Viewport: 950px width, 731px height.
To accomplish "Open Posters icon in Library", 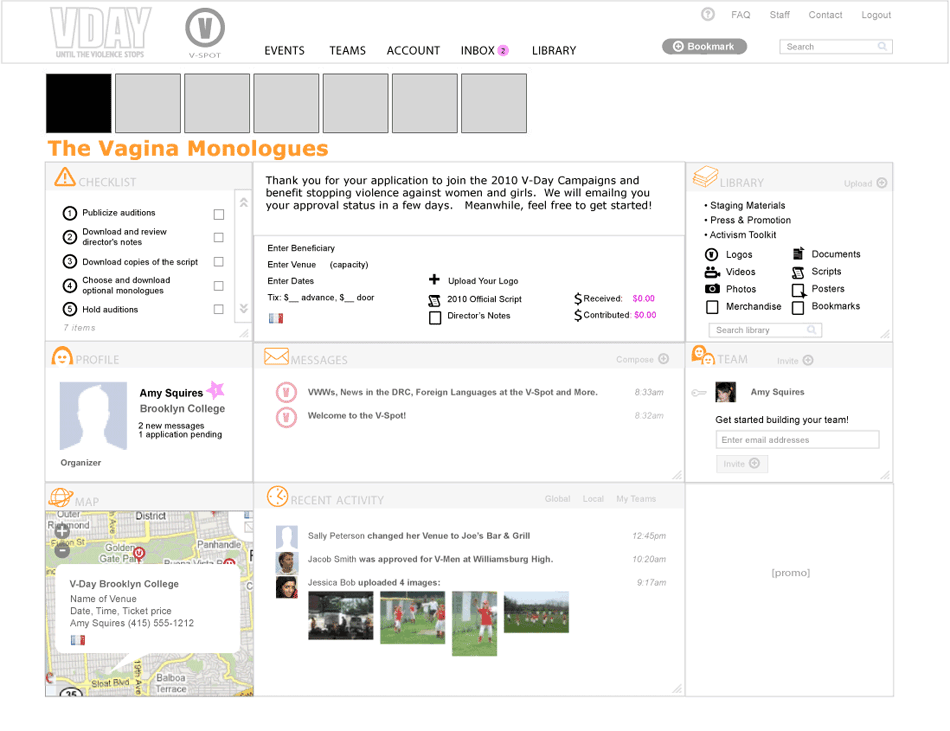I will pyautogui.click(x=799, y=289).
